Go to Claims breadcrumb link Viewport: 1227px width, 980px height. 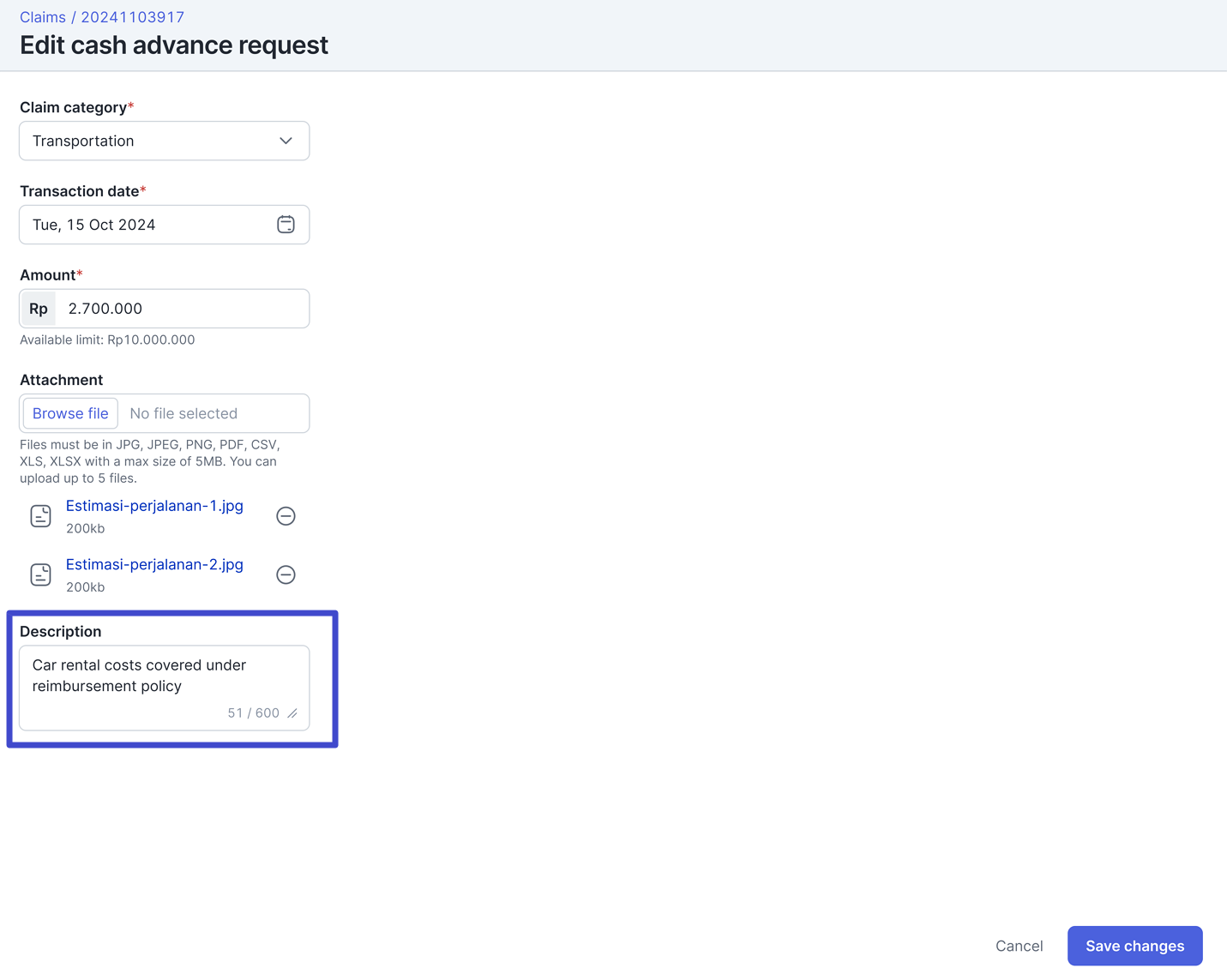(43, 17)
